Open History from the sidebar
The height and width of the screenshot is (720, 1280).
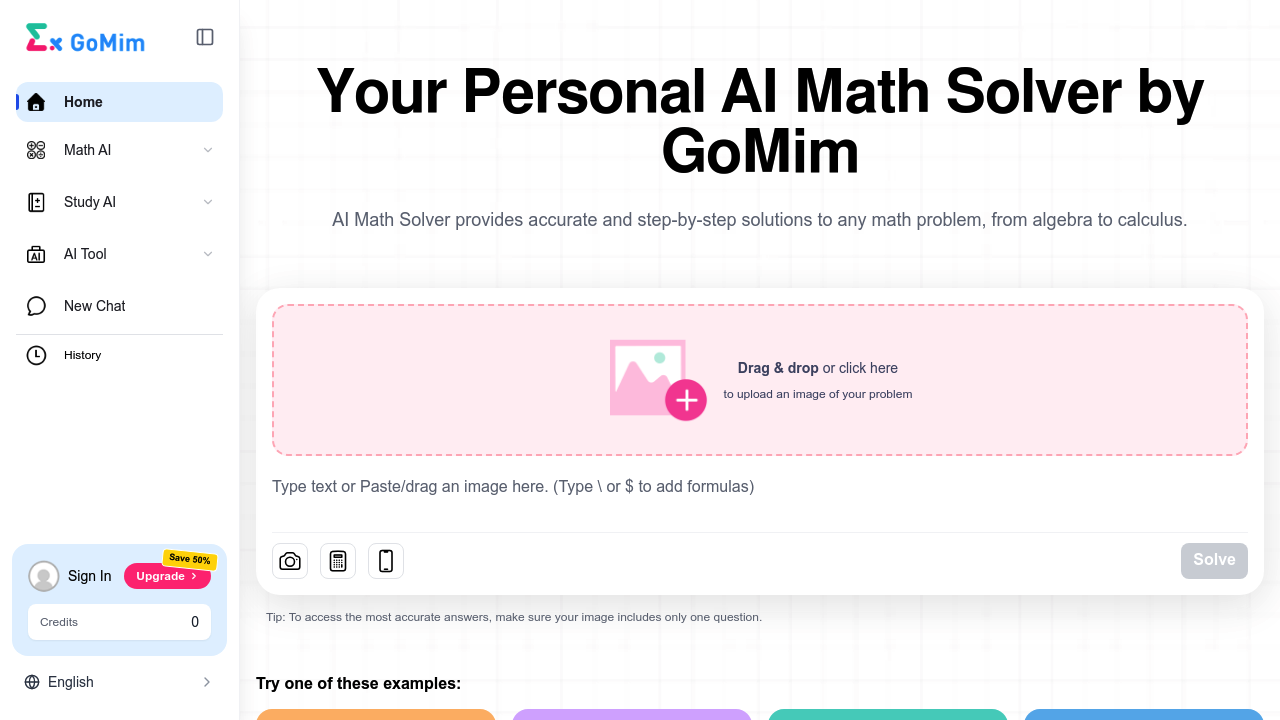[82, 355]
